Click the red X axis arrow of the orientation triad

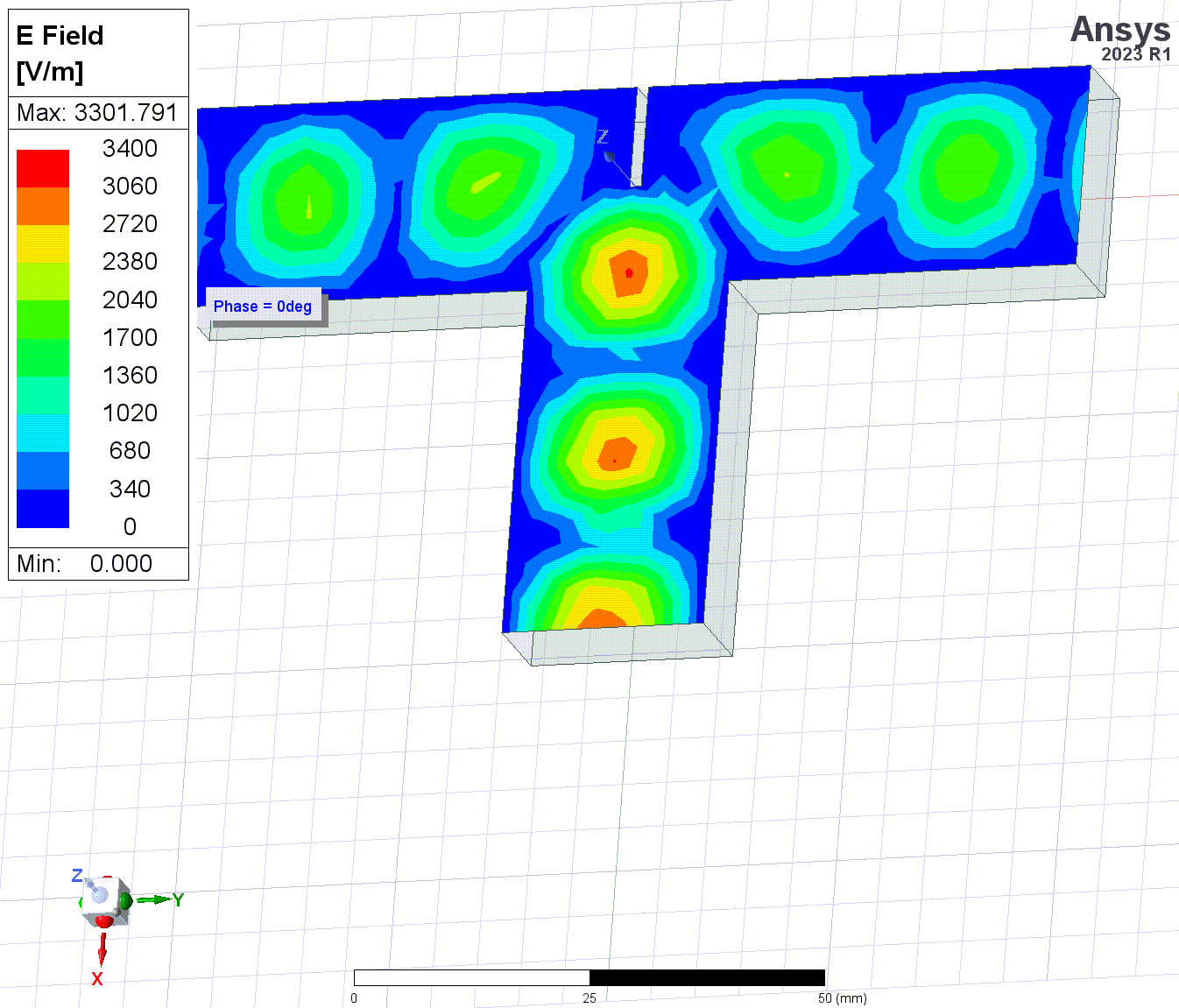pos(102,948)
